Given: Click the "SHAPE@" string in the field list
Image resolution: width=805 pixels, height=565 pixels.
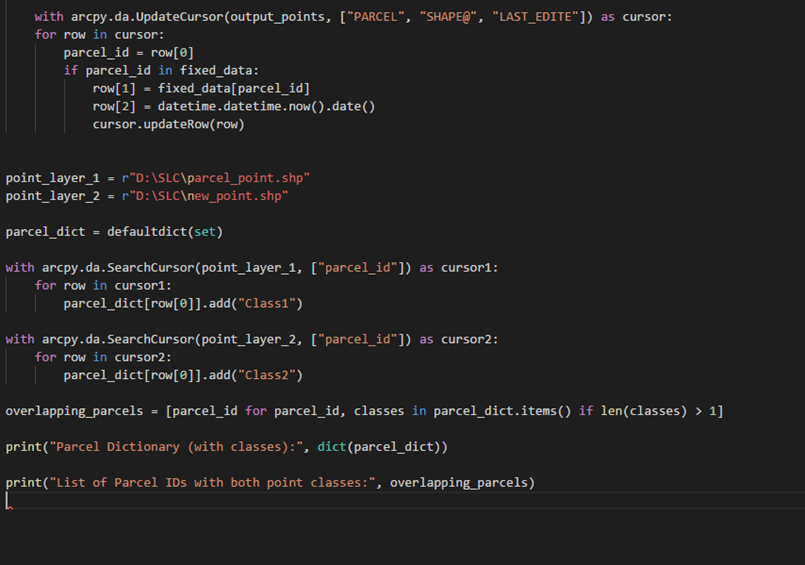Looking at the screenshot, I should pyautogui.click(x=451, y=17).
